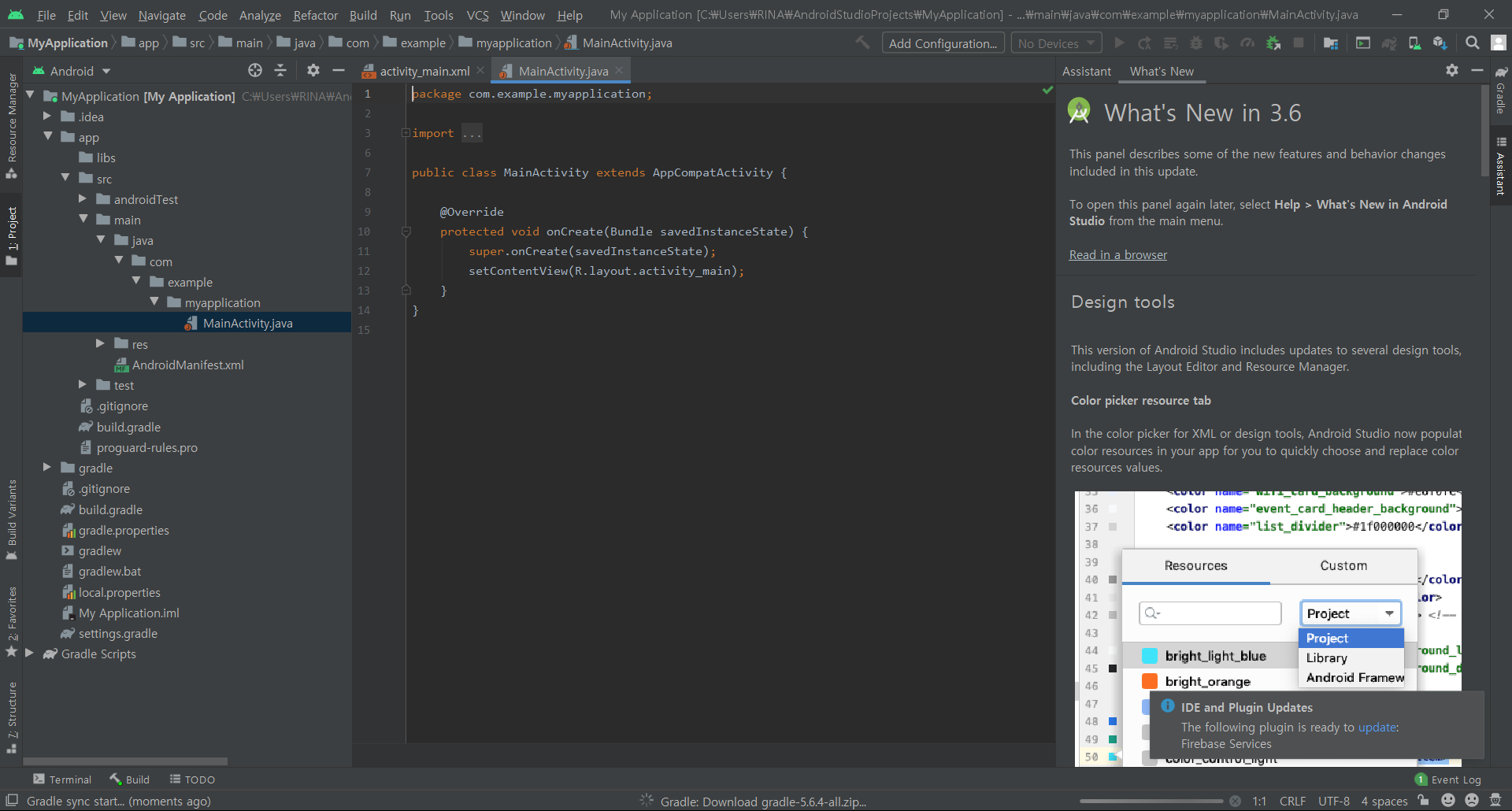Expand the .idea folder
The width and height of the screenshot is (1512, 811).
coord(47,117)
